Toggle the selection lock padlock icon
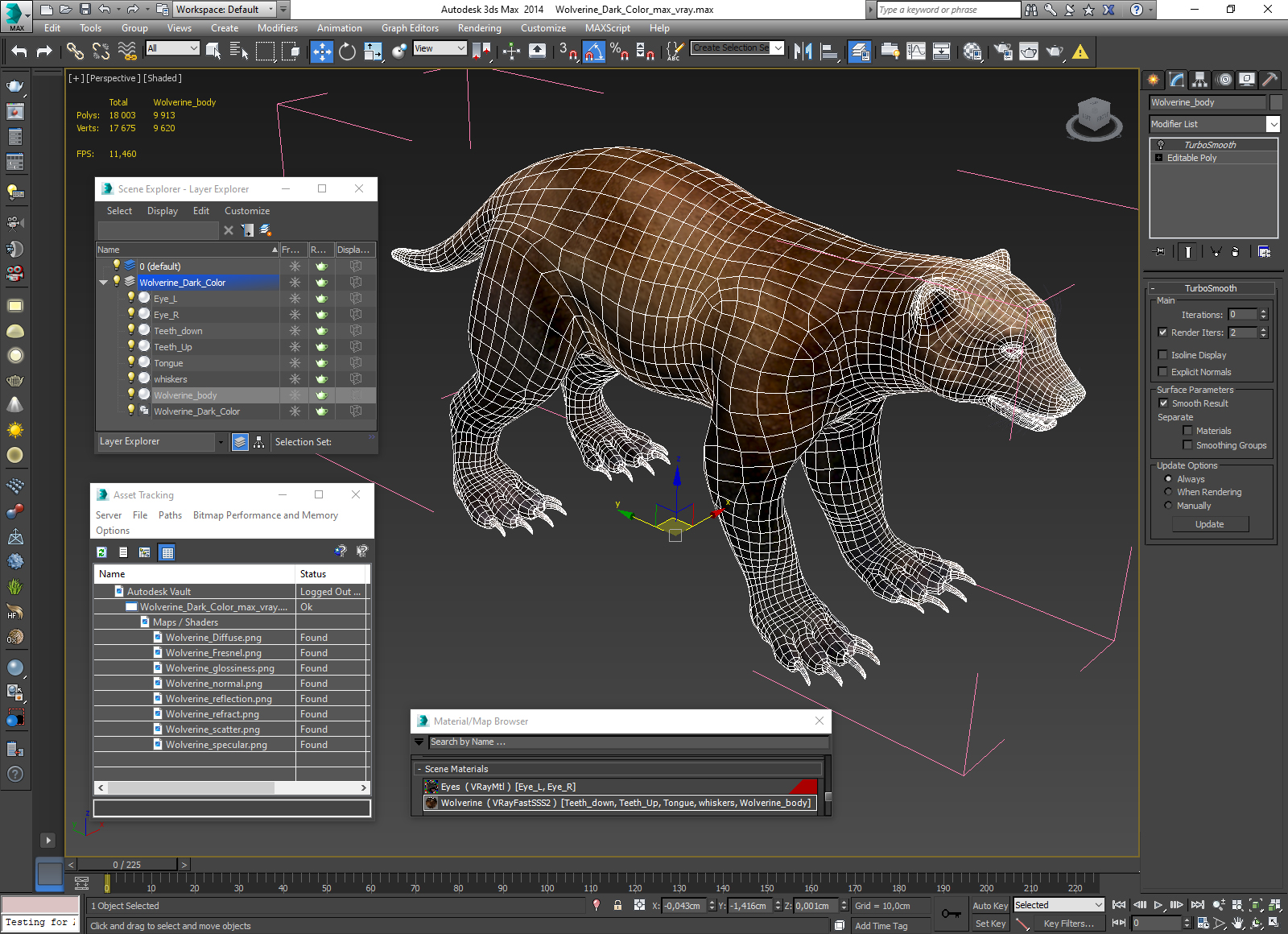 [617, 905]
